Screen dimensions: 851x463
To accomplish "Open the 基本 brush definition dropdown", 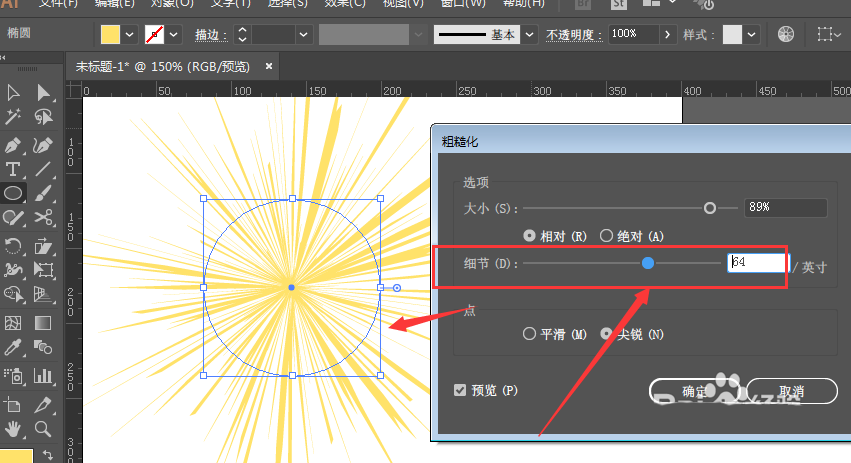I will click(529, 35).
